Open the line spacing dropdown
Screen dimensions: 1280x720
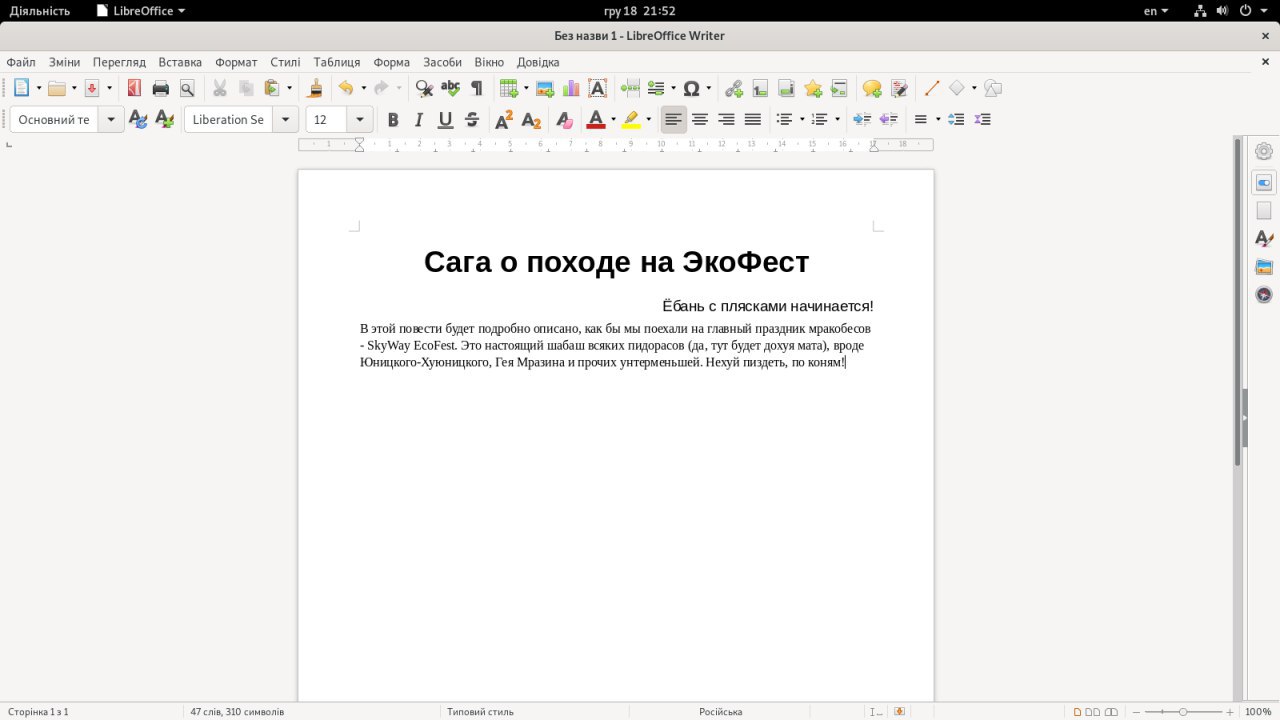[937, 120]
